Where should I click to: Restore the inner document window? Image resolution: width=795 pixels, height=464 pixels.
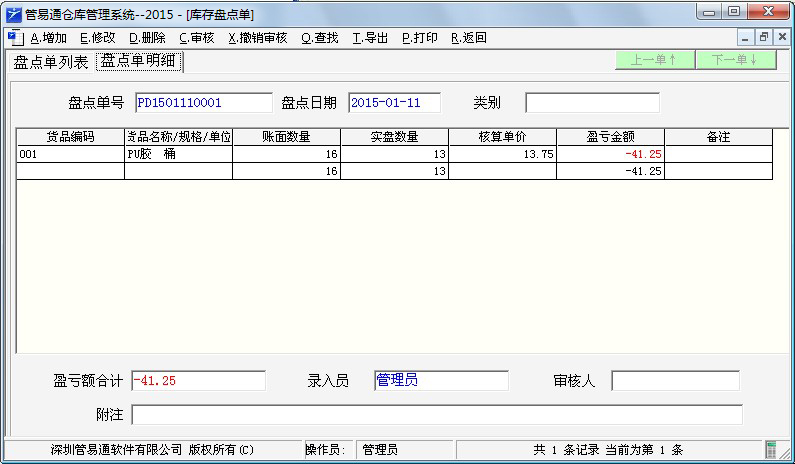pos(763,38)
